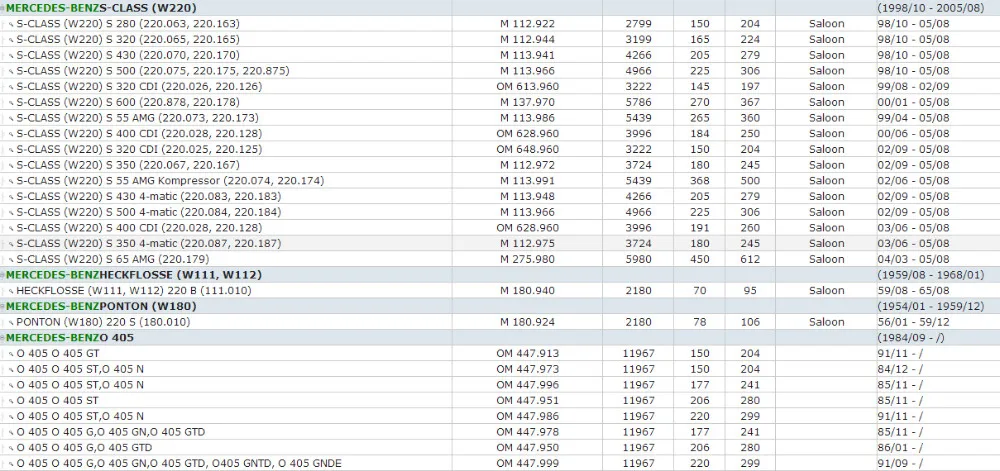The image size is (1000, 471).
Task: Click displacement value 5786
Action: 638,102
